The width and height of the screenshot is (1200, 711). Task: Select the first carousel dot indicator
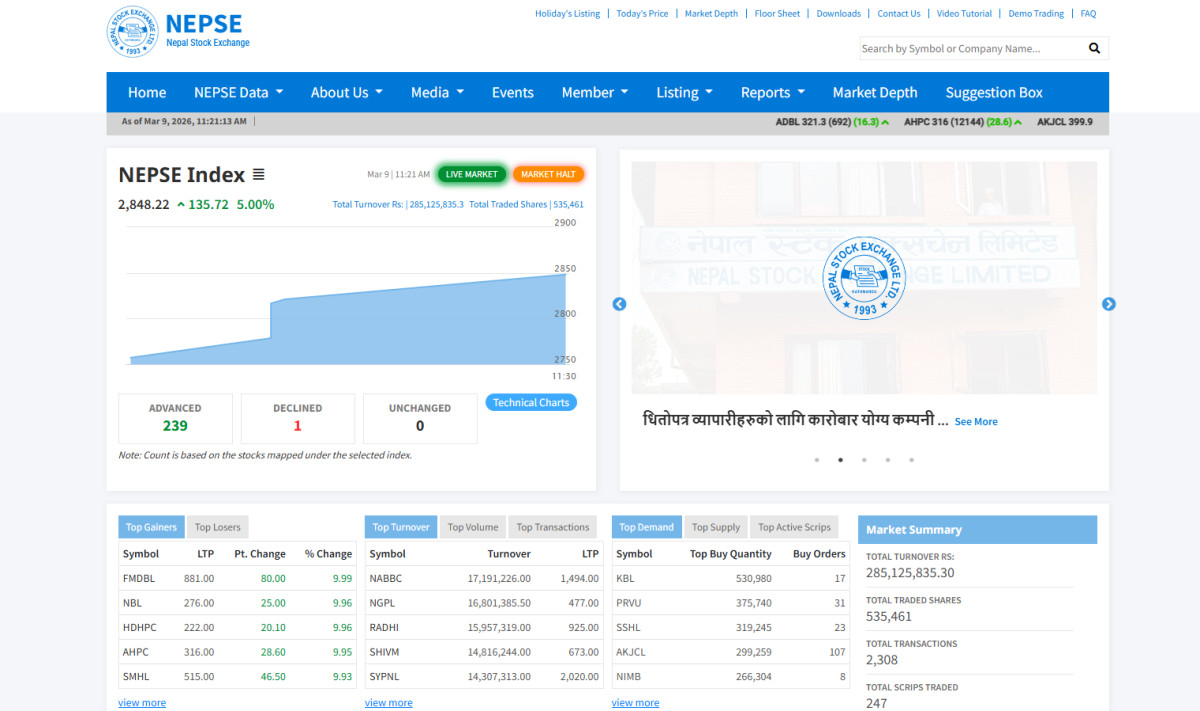[x=816, y=460]
